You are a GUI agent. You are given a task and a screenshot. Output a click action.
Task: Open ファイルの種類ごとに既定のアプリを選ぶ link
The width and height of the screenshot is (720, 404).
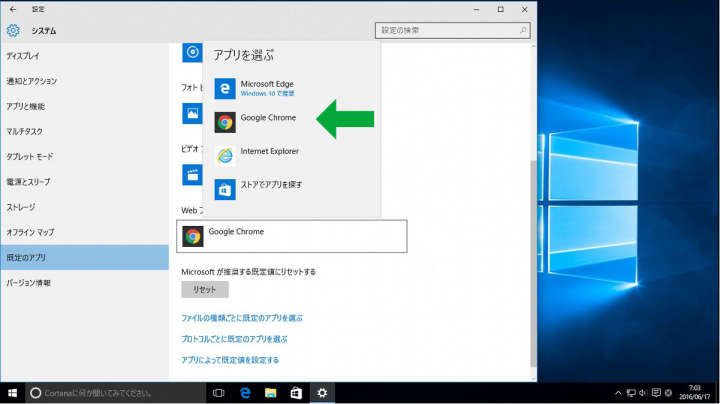coord(242,318)
